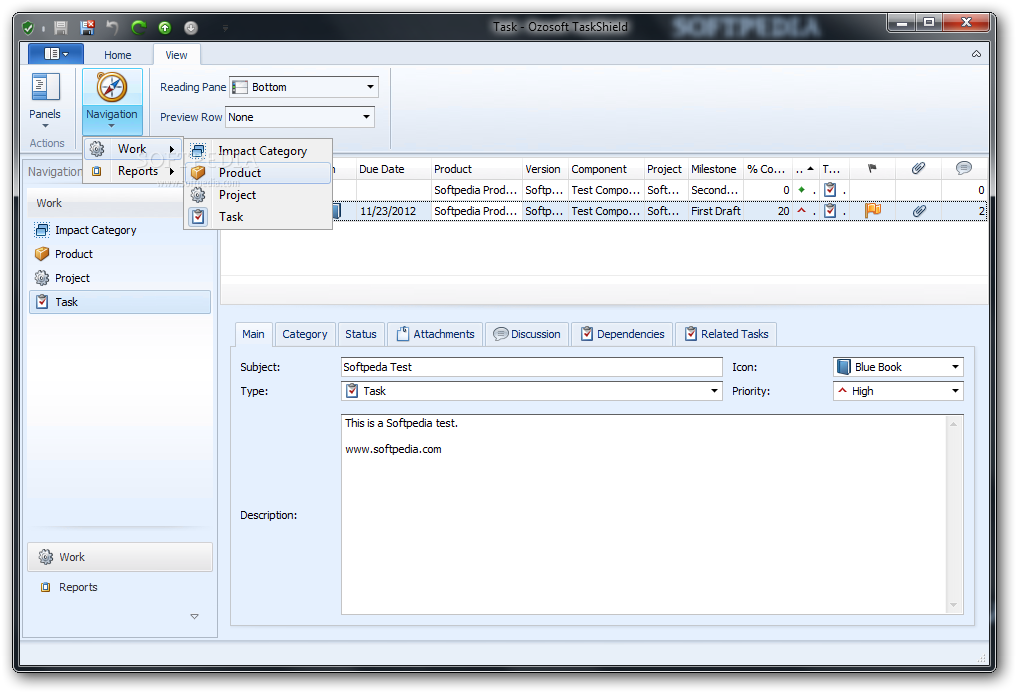Open the Discussion tab
The height and width of the screenshot is (693, 1017).
(x=527, y=334)
